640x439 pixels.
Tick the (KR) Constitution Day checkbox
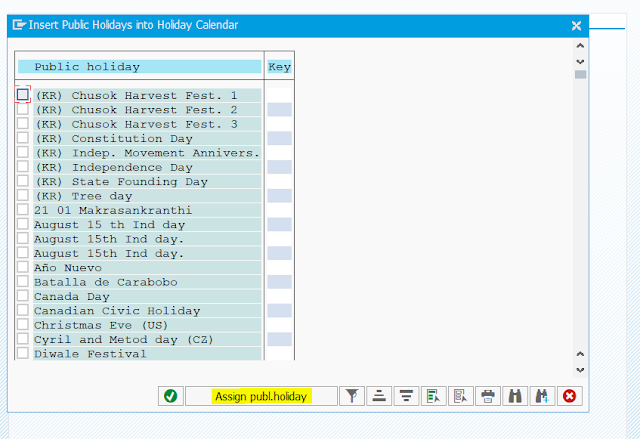coord(23,138)
